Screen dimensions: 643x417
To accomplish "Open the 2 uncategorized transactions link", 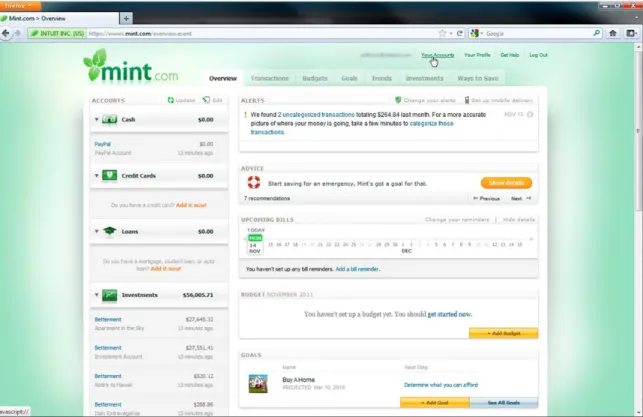I will coord(316,115).
